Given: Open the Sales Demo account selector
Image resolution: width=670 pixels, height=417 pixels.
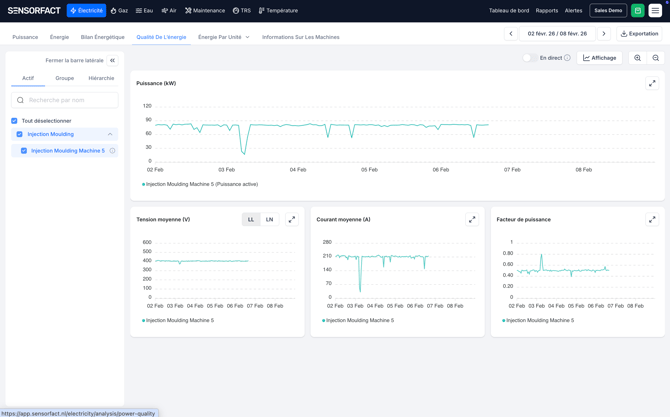Looking at the screenshot, I should click(608, 11).
